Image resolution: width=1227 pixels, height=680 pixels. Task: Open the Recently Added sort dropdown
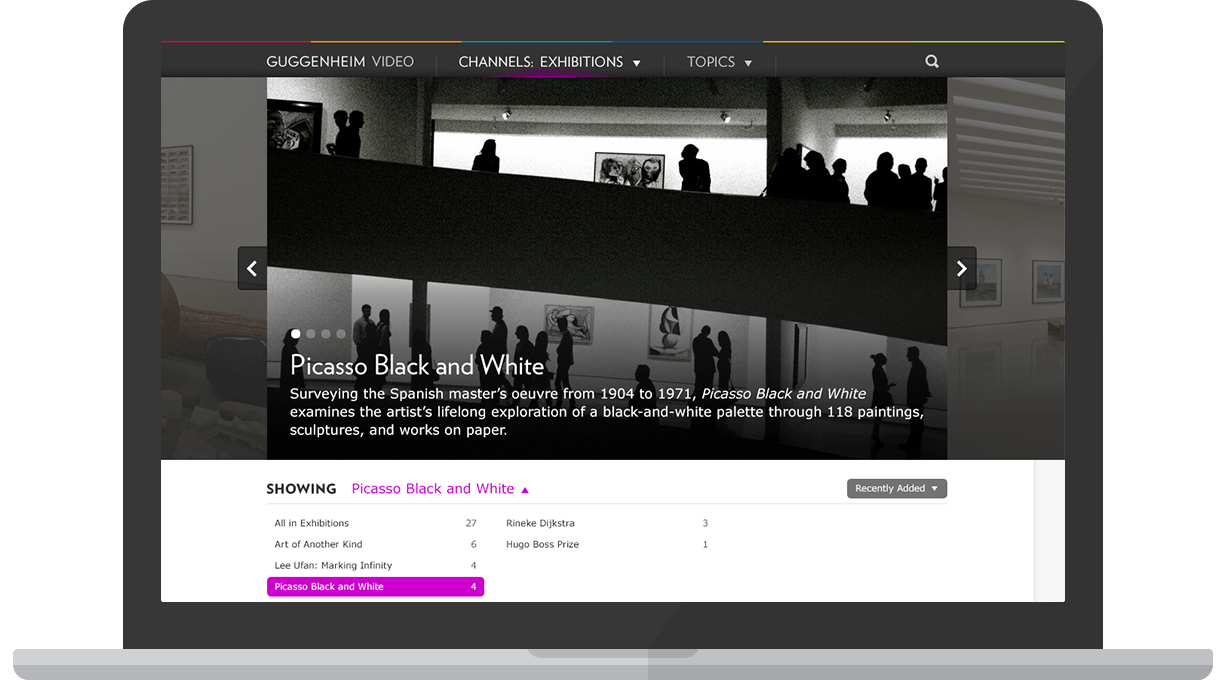pos(896,488)
